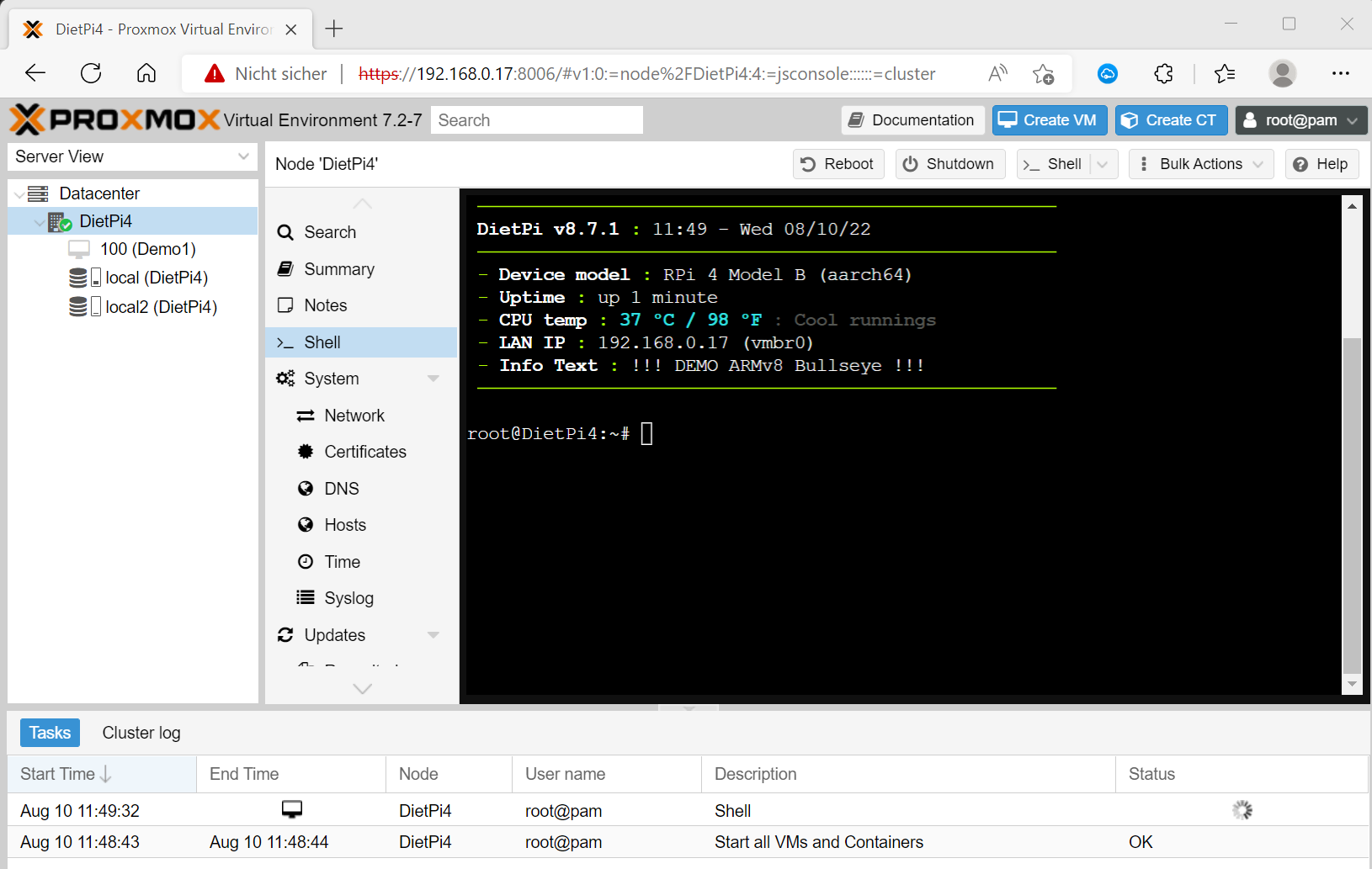Click inside the shell terminal prompt
The image size is (1372, 869).
(x=646, y=434)
